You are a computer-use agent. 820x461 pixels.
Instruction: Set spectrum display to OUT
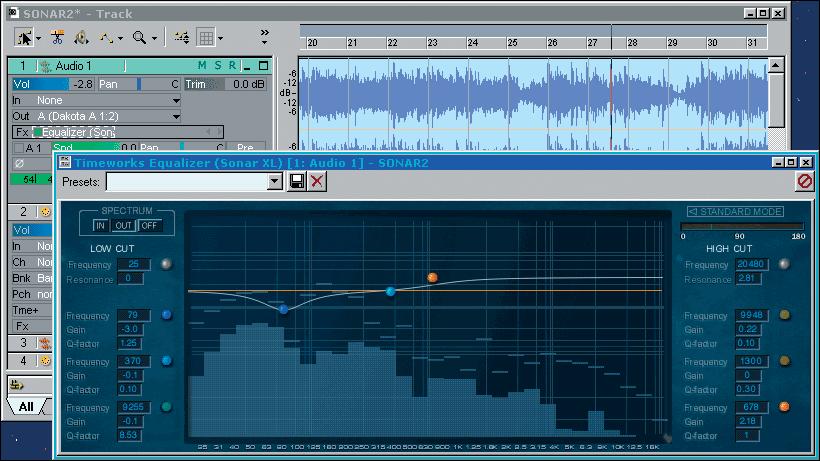123,226
